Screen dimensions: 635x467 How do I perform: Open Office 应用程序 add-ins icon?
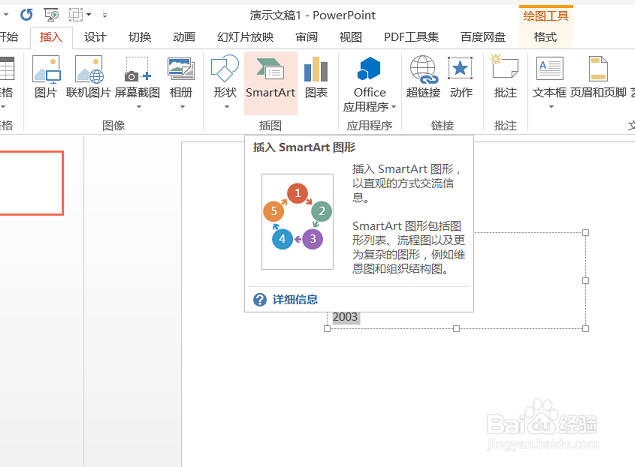(x=369, y=75)
